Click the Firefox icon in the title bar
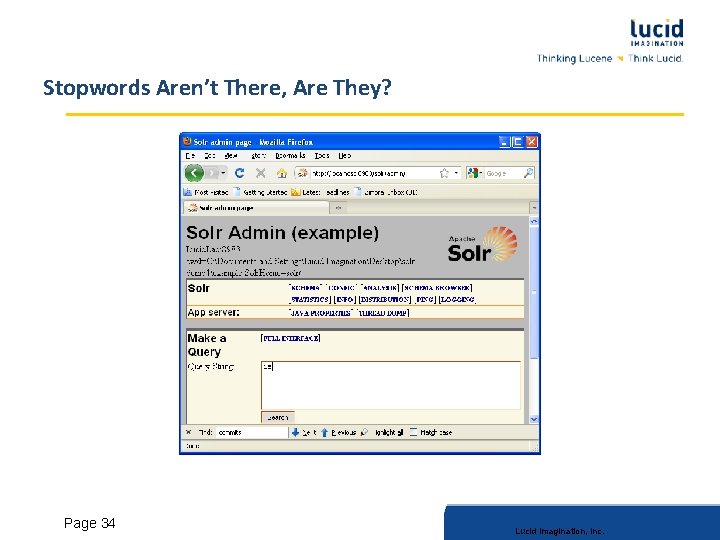 187,141
